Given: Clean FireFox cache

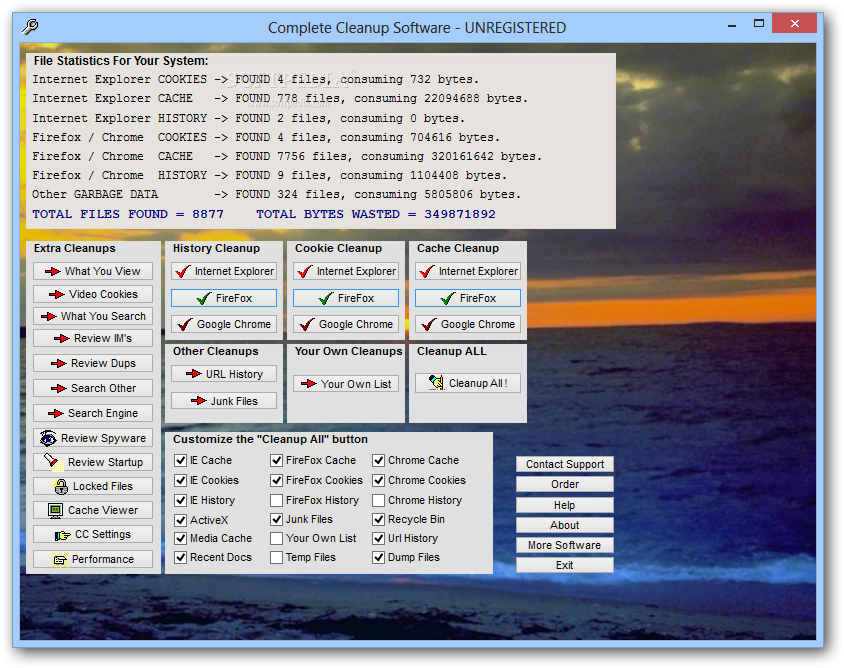Looking at the screenshot, I should point(468,298).
